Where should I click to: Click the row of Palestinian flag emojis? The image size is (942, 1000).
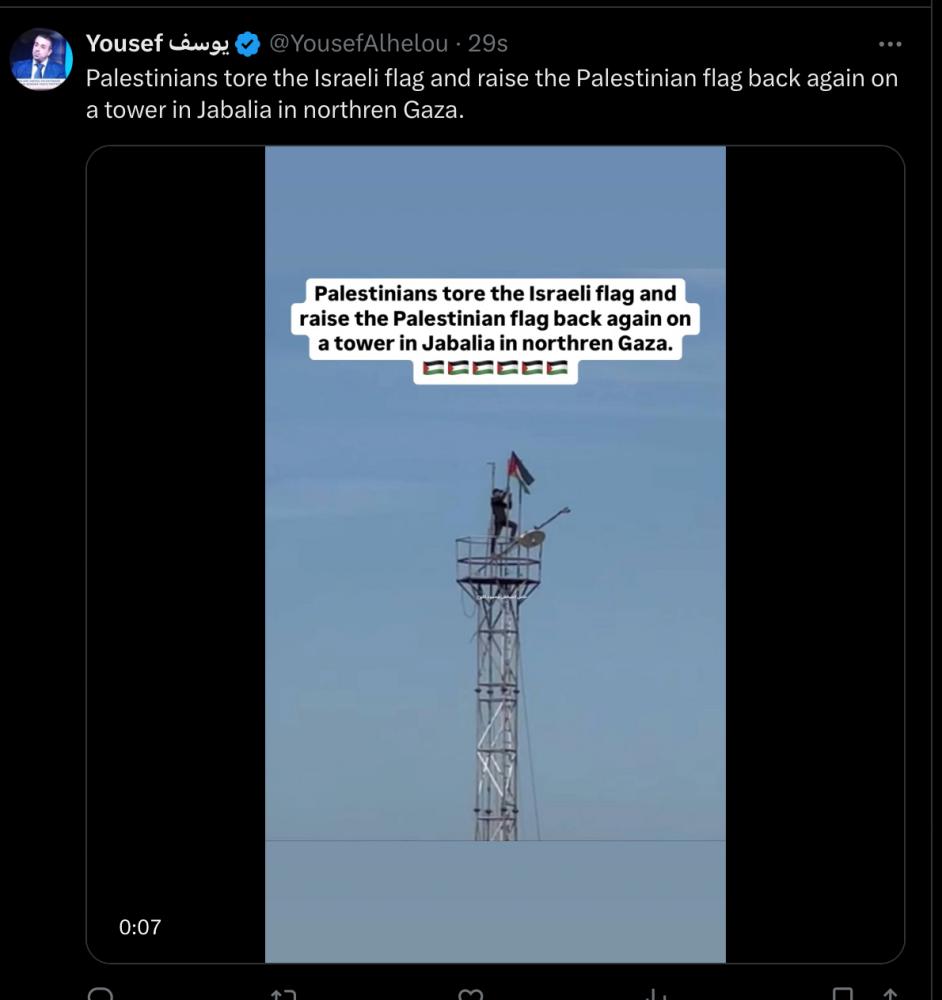495,369
